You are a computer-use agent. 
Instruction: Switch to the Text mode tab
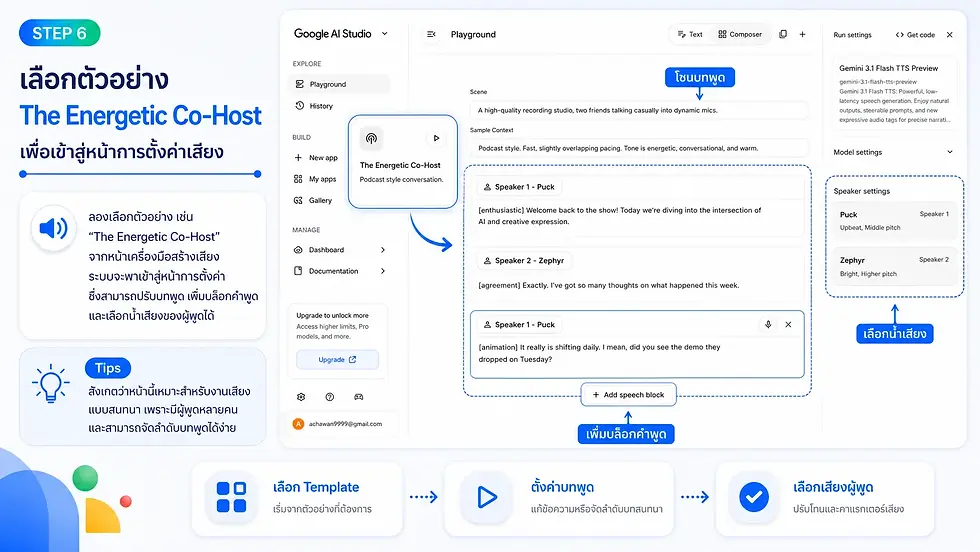(690, 34)
